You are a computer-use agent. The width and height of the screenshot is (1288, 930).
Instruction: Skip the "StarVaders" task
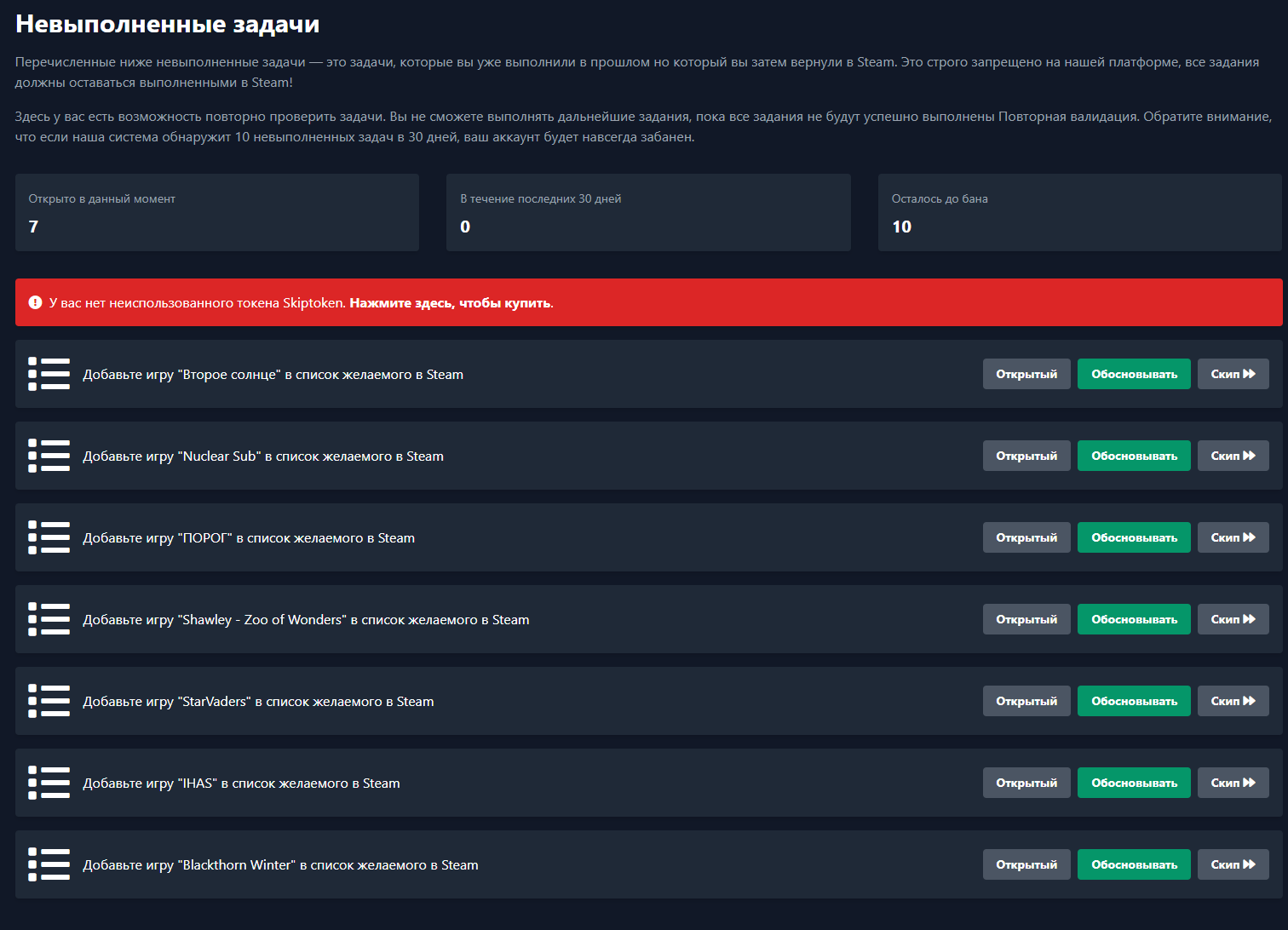click(1233, 701)
